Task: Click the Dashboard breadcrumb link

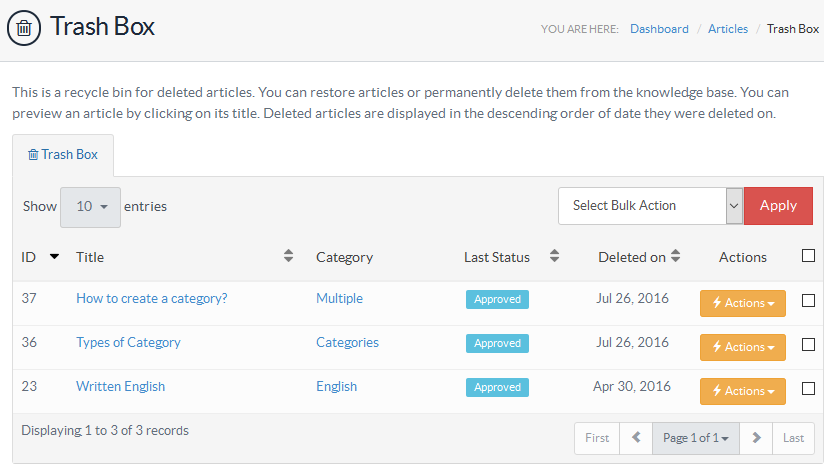Action: tap(659, 29)
